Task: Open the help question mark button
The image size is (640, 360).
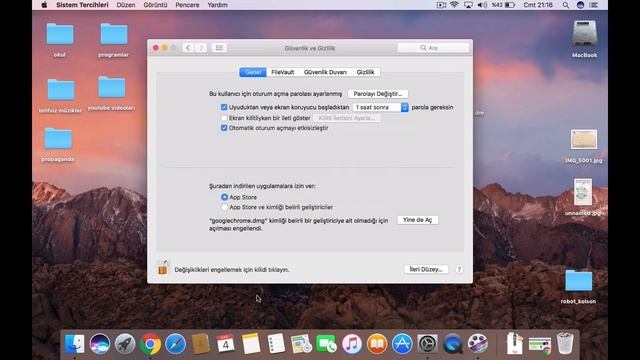Action: pos(459,269)
